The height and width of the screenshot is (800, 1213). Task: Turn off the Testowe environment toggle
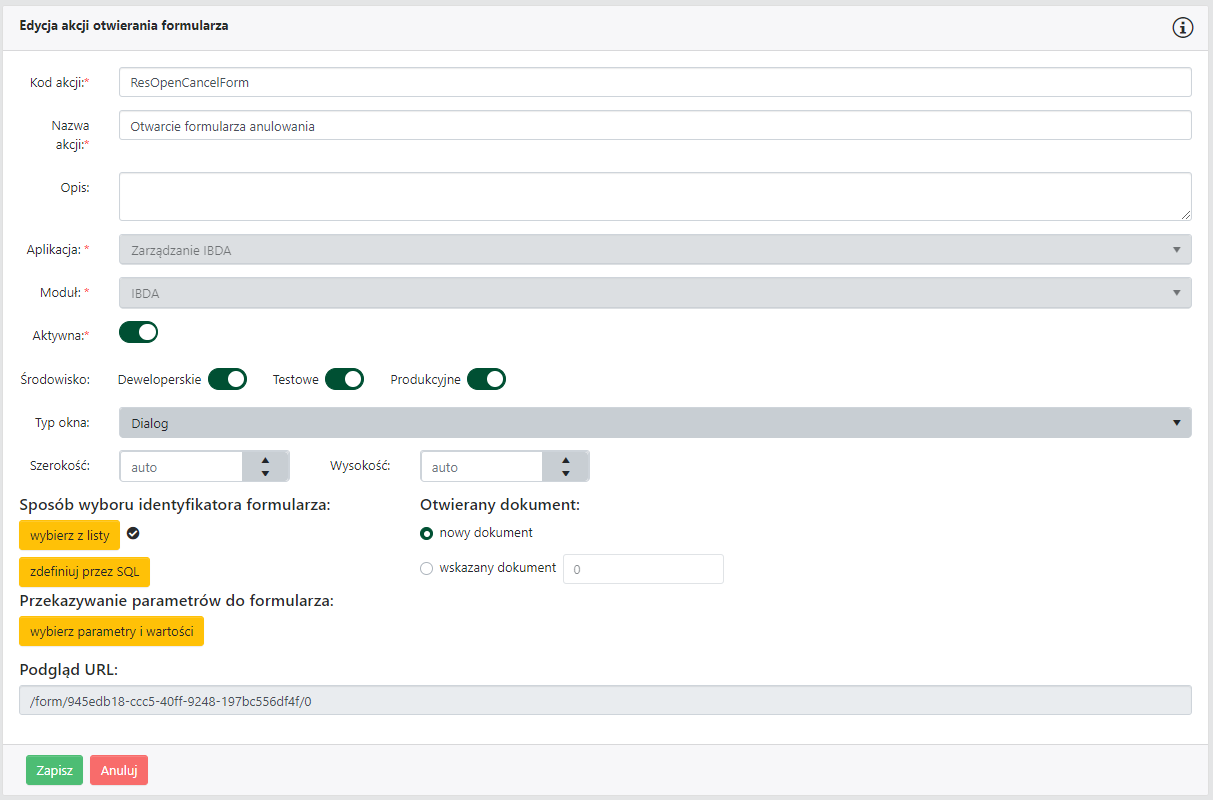[x=344, y=380]
